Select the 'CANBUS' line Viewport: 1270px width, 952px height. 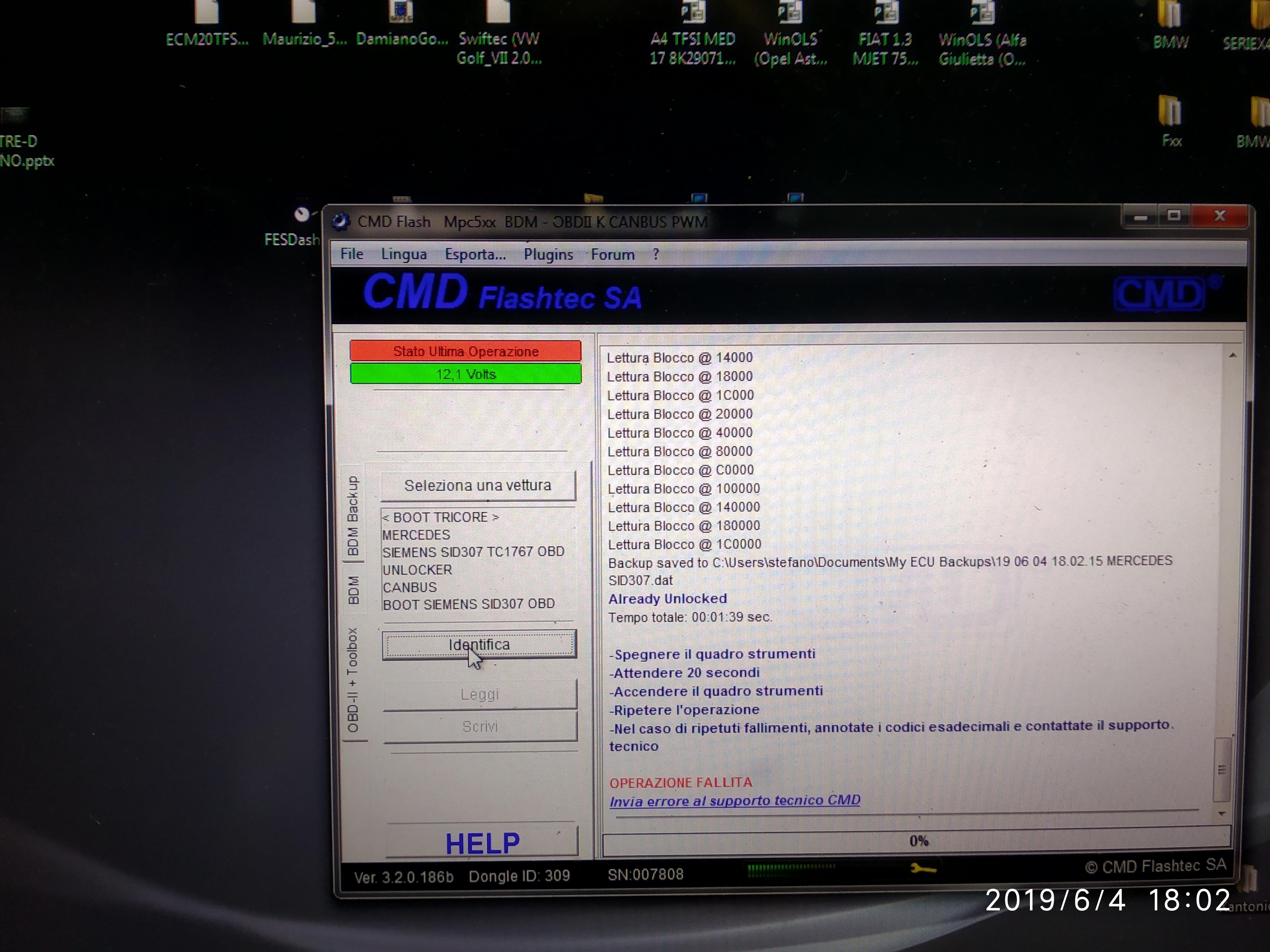pos(410,587)
